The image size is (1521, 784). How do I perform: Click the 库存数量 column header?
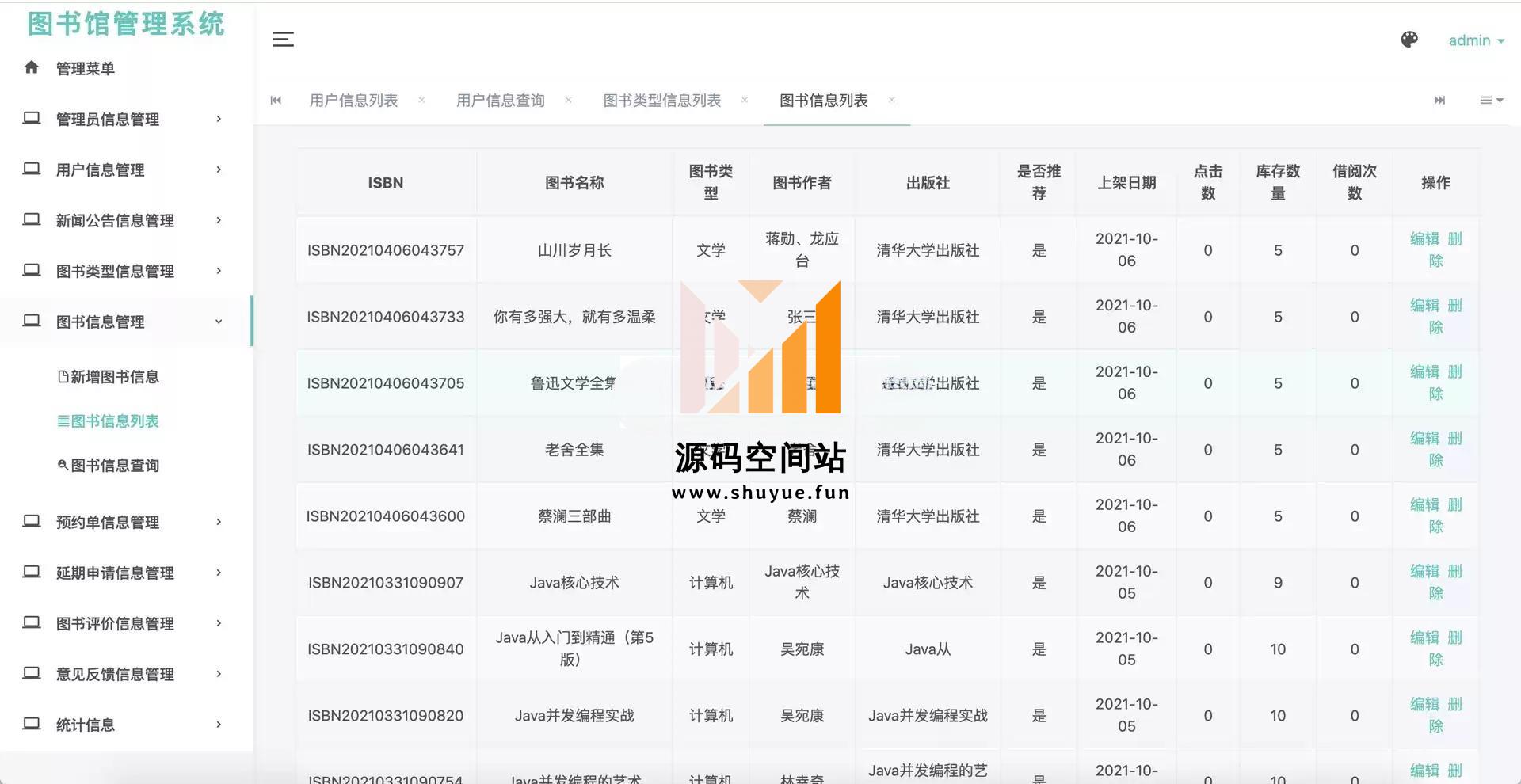(1278, 182)
